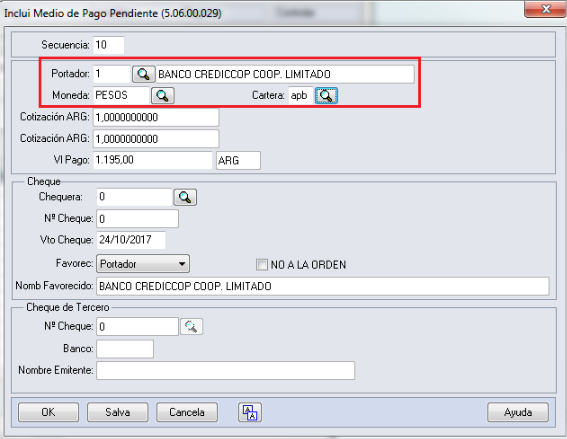Viewport: 567px width, 439px height.
Task: Open the Moneda search magnifier
Action: click(x=162, y=95)
